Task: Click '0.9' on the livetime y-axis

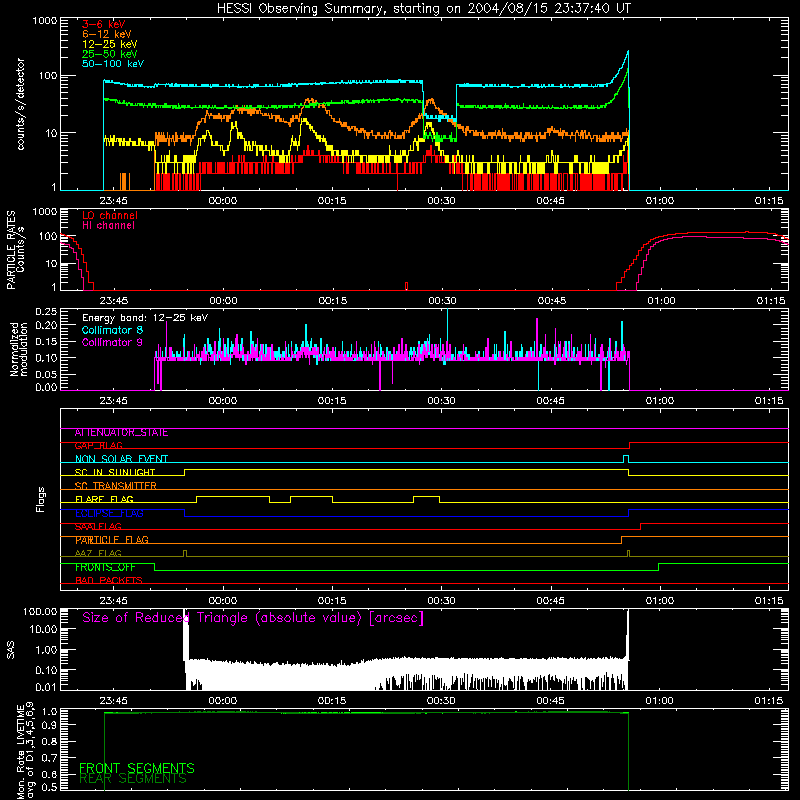Action: (50, 724)
